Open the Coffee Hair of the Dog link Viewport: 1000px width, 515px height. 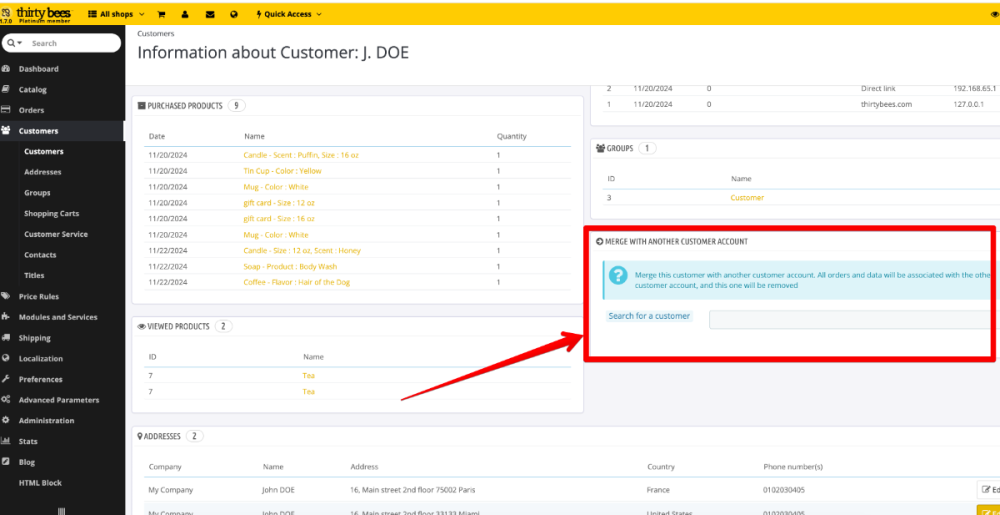296,282
